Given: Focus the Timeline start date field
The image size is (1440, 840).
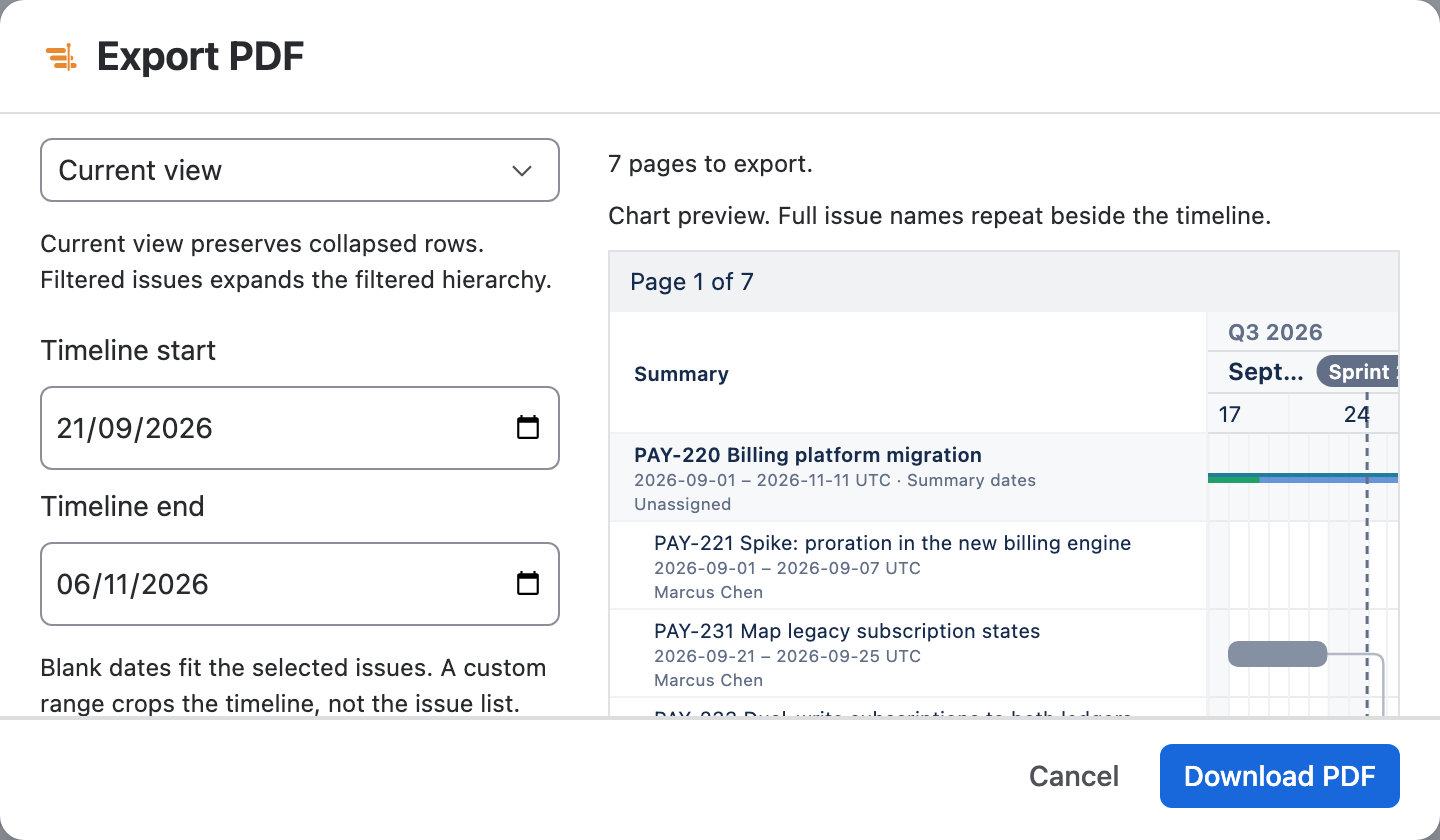Looking at the screenshot, I should (x=300, y=428).
